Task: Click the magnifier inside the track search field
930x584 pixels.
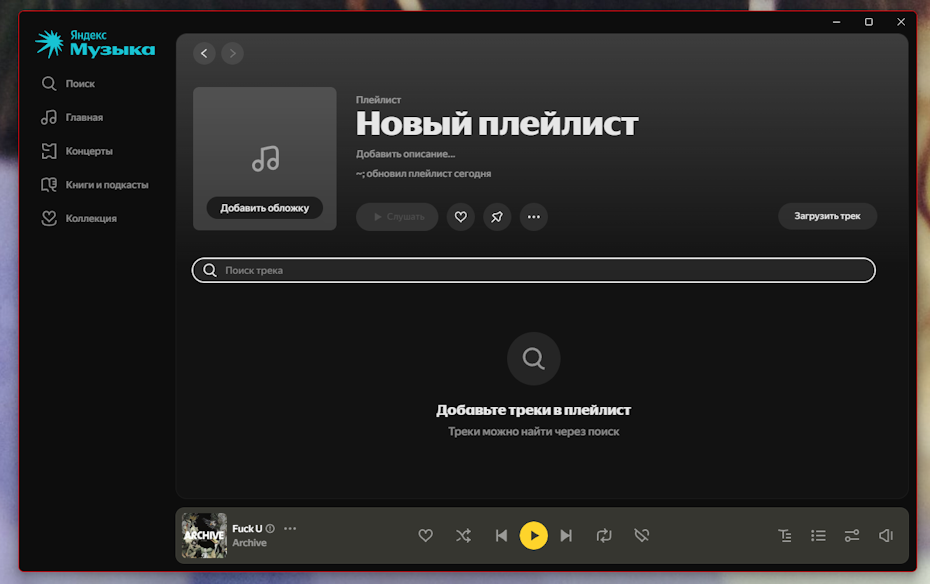Action: point(210,270)
